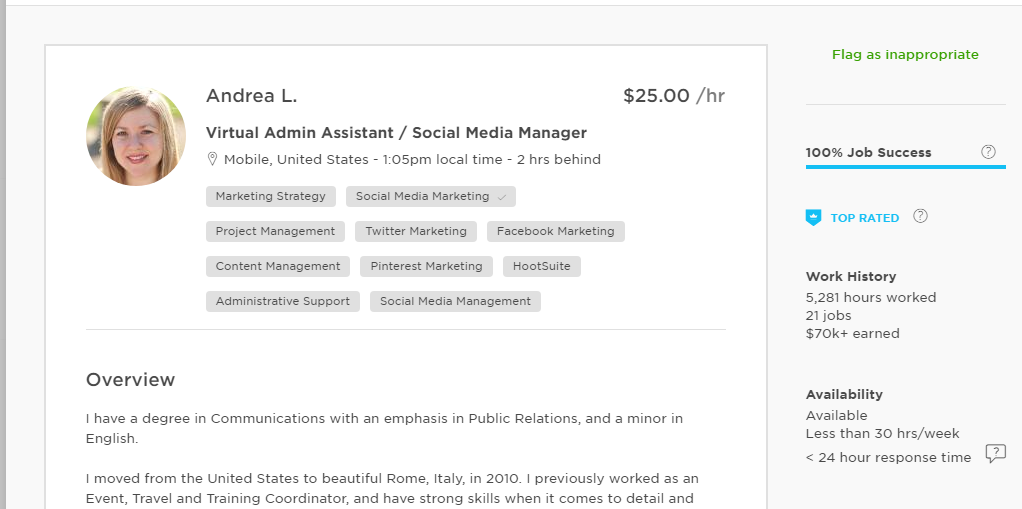
Task: Click the Social Media Management skill tag
Action: pyautogui.click(x=455, y=301)
